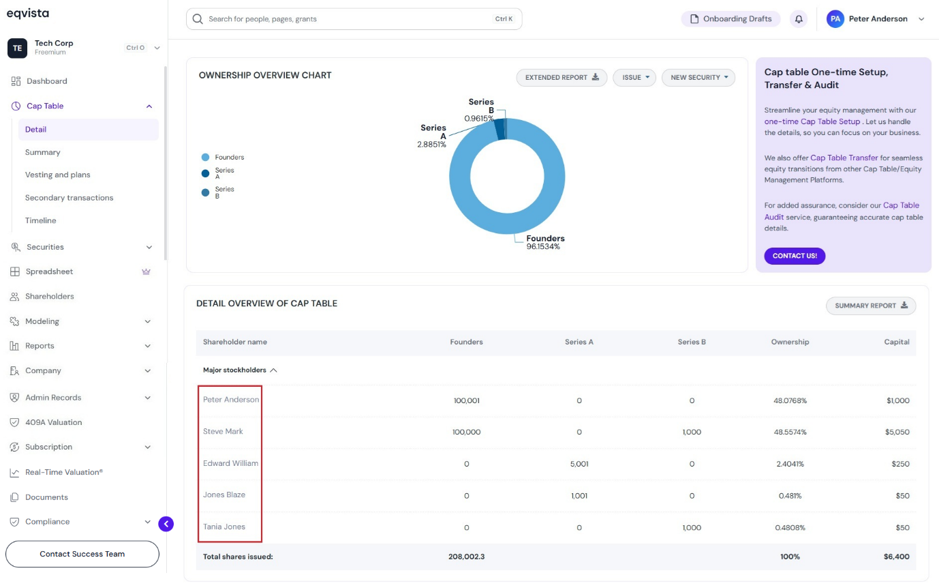Click the Dashboard icon in sidebar
Viewport: 939px width, 588px height.
tap(16, 81)
